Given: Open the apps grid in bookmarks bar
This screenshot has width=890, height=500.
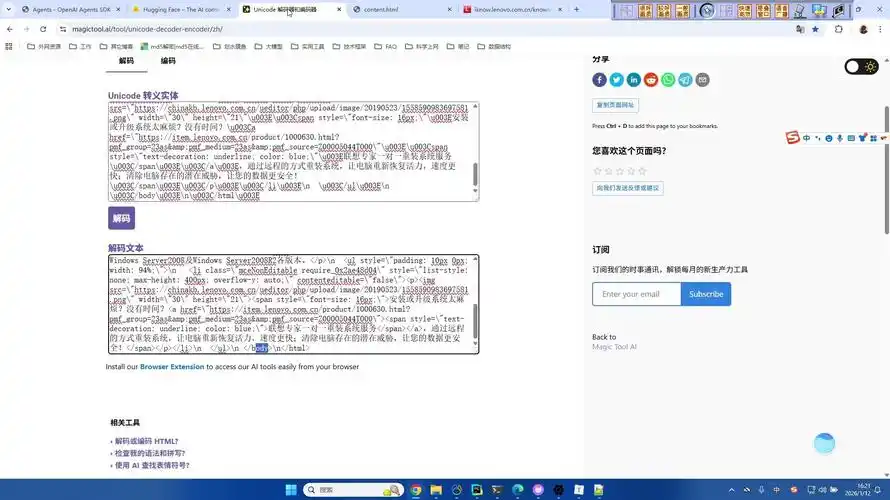Looking at the screenshot, I should [x=9, y=47].
